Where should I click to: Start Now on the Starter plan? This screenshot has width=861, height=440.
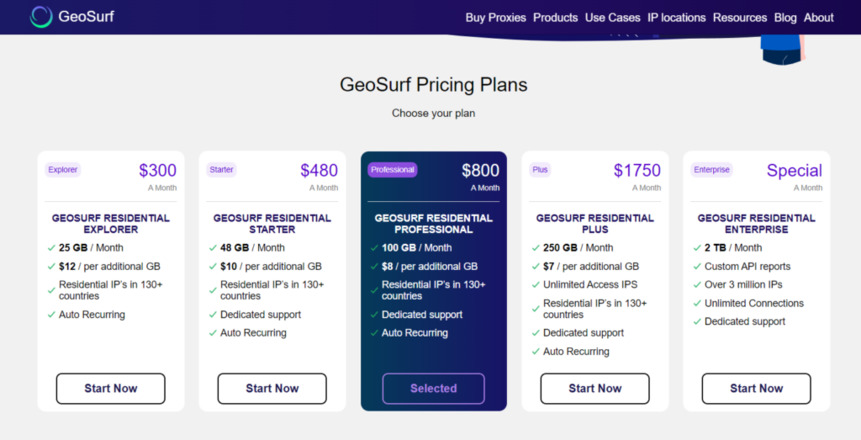tap(272, 388)
